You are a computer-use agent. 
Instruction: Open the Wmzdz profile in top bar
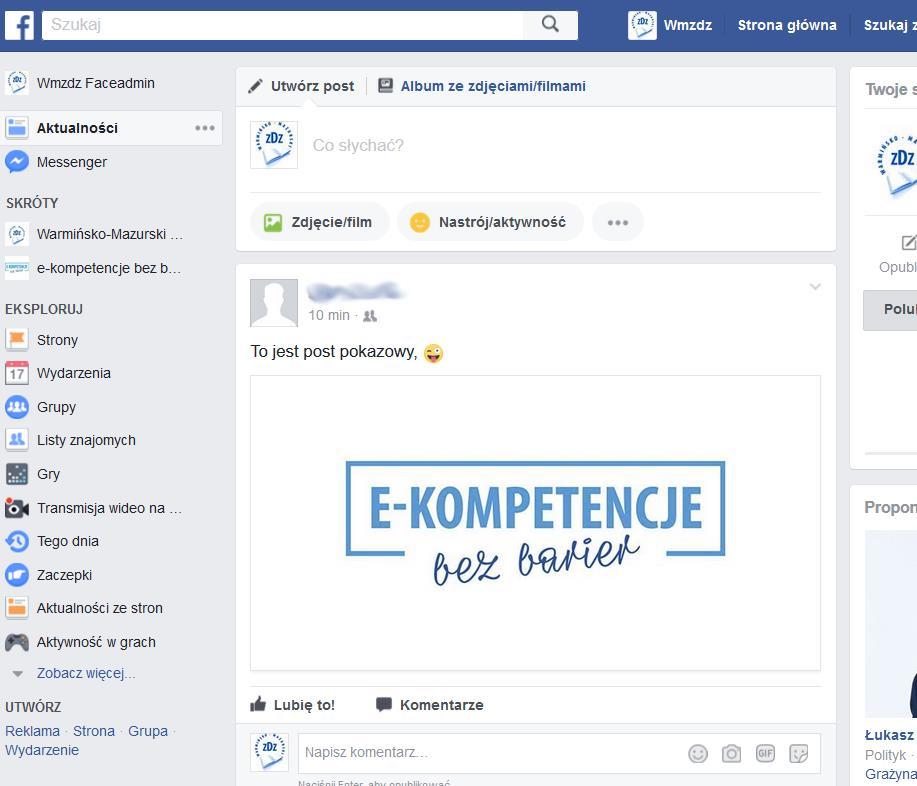point(670,25)
